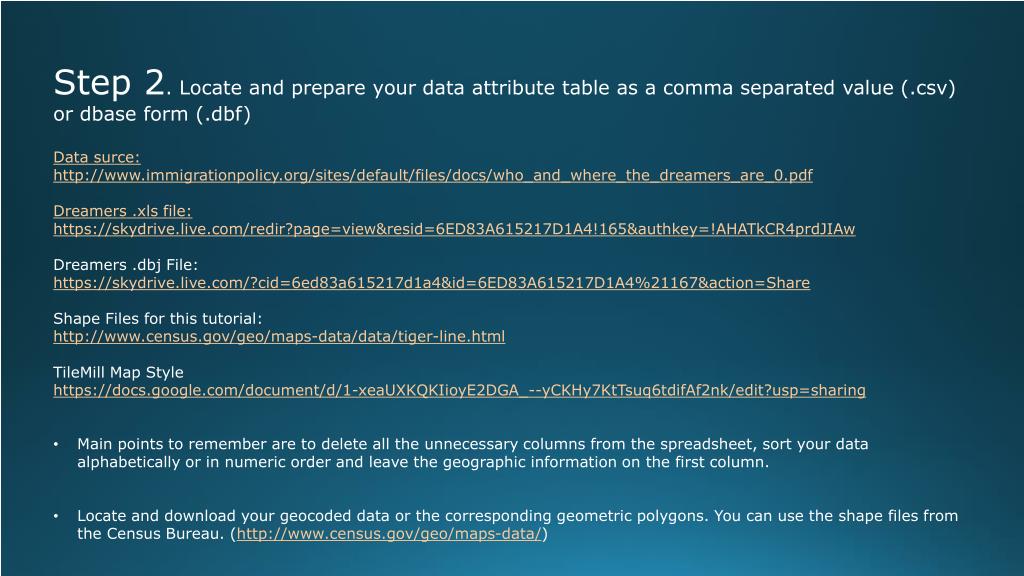Click the underlined "Data surce:" label
1024x576 pixels.
[97, 157]
